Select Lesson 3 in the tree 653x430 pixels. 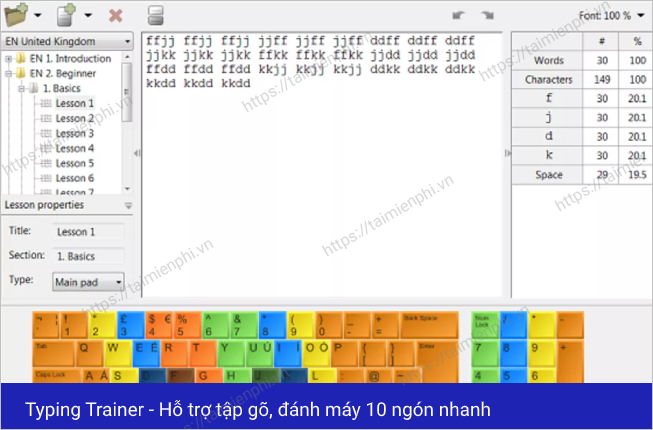[75, 134]
